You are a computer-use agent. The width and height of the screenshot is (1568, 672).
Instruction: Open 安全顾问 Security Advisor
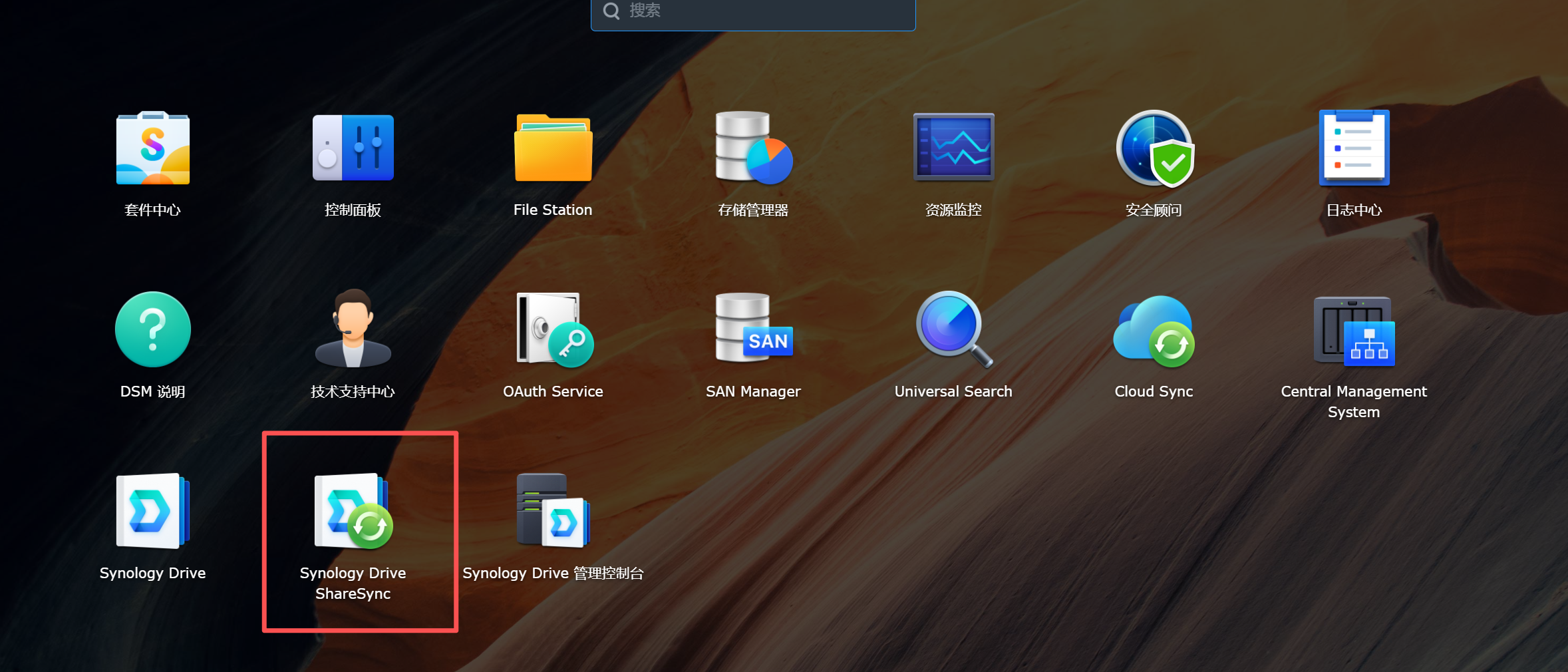click(x=1154, y=148)
